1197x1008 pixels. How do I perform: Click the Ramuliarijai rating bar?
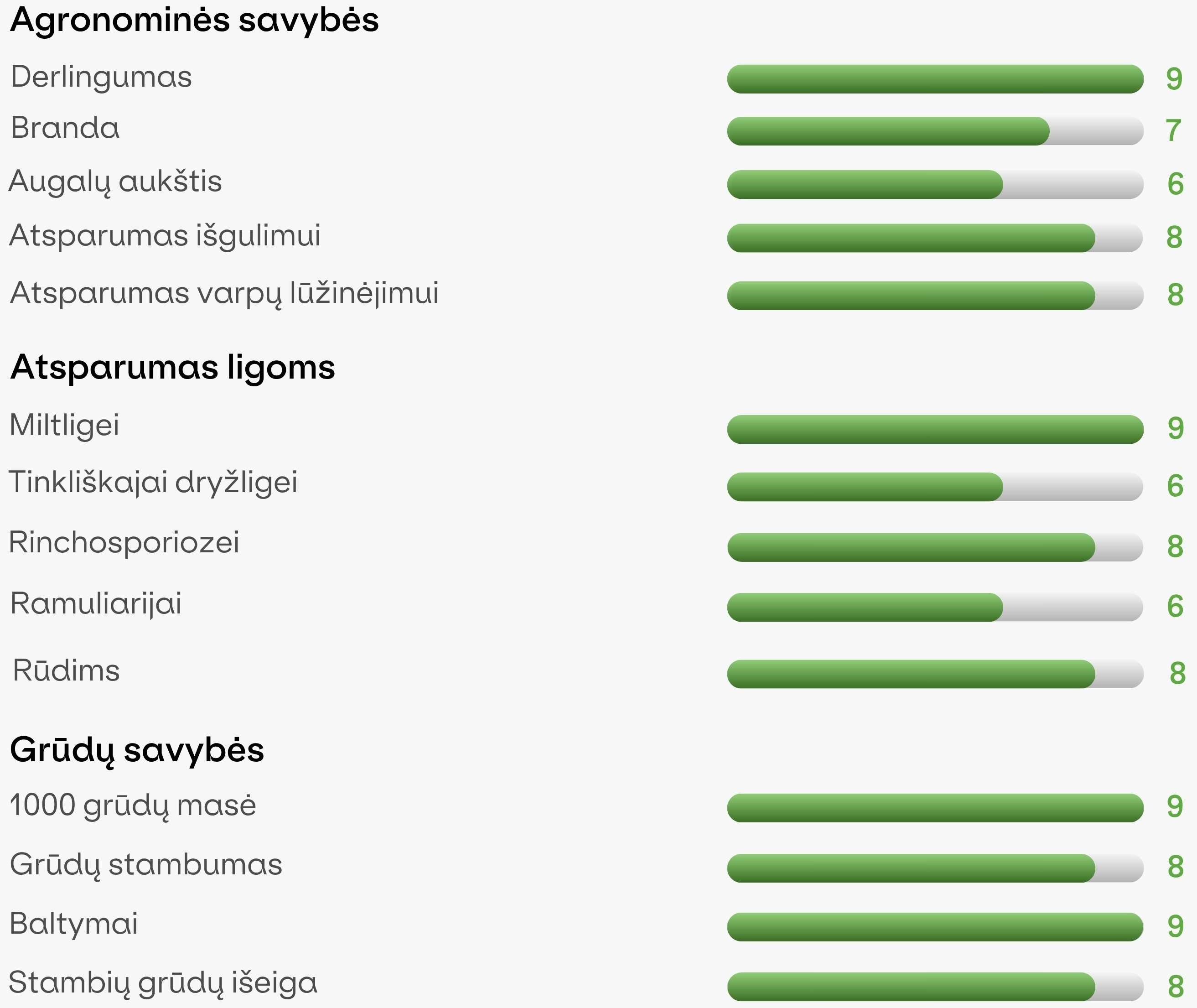[935, 607]
